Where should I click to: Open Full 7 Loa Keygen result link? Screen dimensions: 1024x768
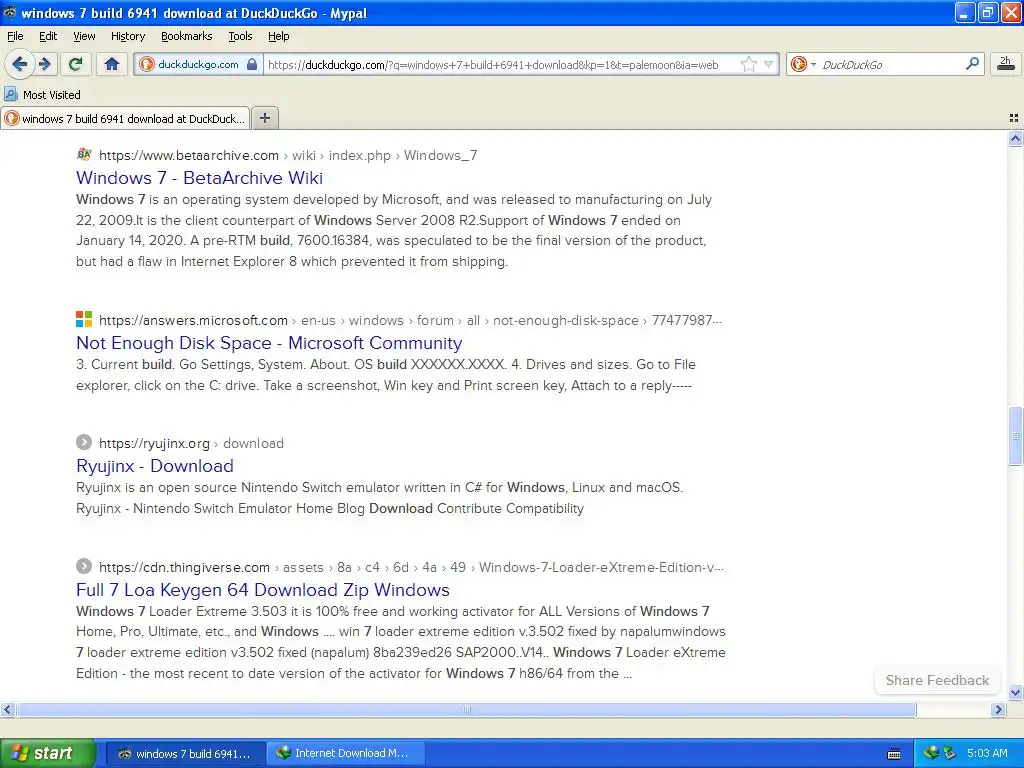[263, 590]
